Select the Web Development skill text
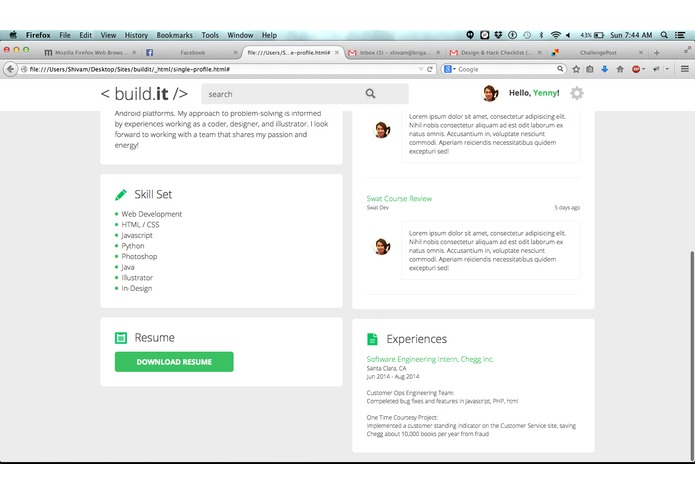Screen dimensions: 695x494 [x=152, y=214]
